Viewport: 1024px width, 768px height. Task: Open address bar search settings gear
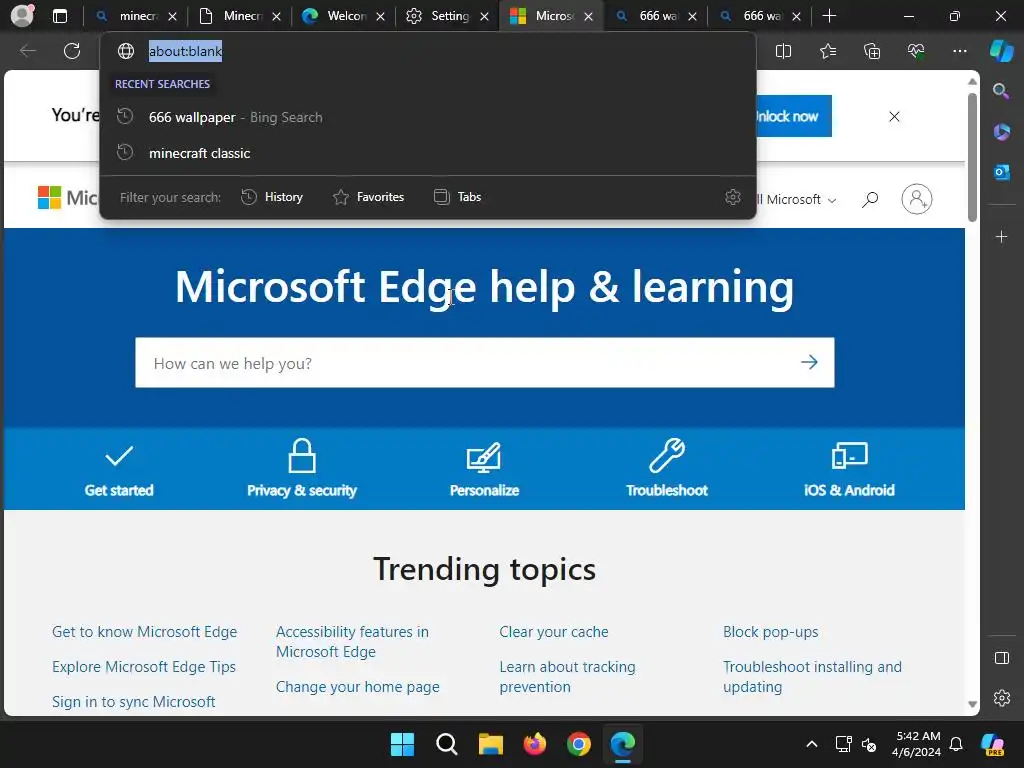click(x=733, y=197)
